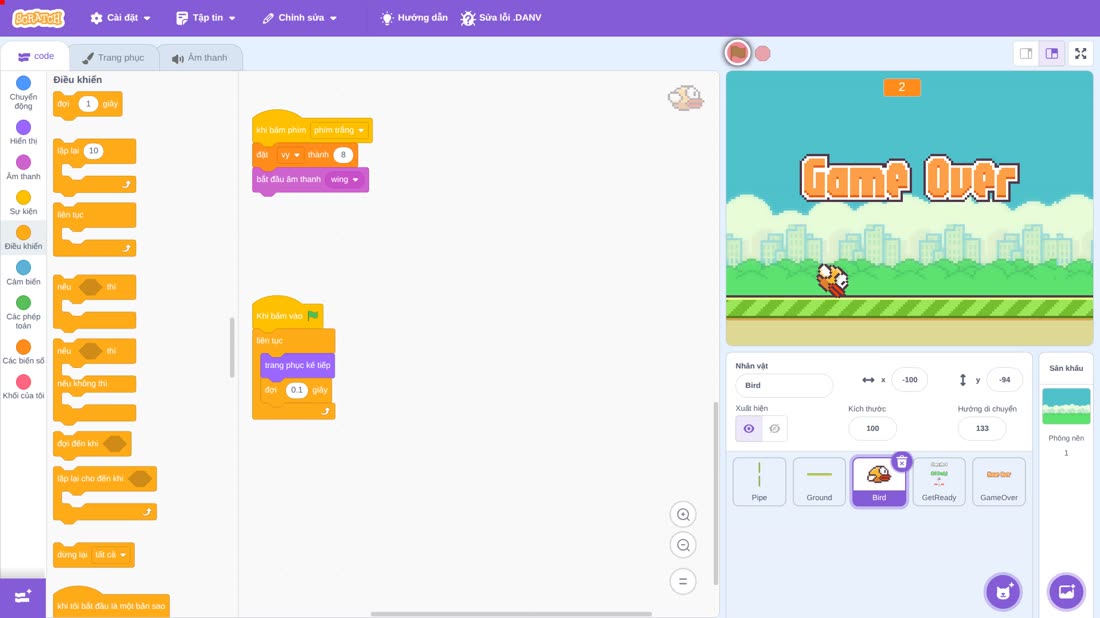1100x618 pixels.
Task: Select the 'Các biến số' orange category
Action: click(x=23, y=352)
